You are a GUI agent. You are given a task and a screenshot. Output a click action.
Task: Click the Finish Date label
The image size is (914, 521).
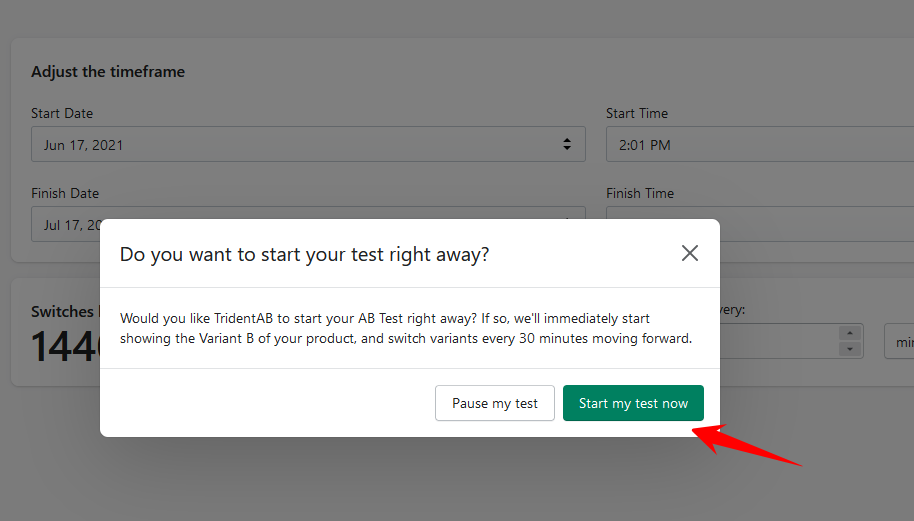tap(65, 193)
